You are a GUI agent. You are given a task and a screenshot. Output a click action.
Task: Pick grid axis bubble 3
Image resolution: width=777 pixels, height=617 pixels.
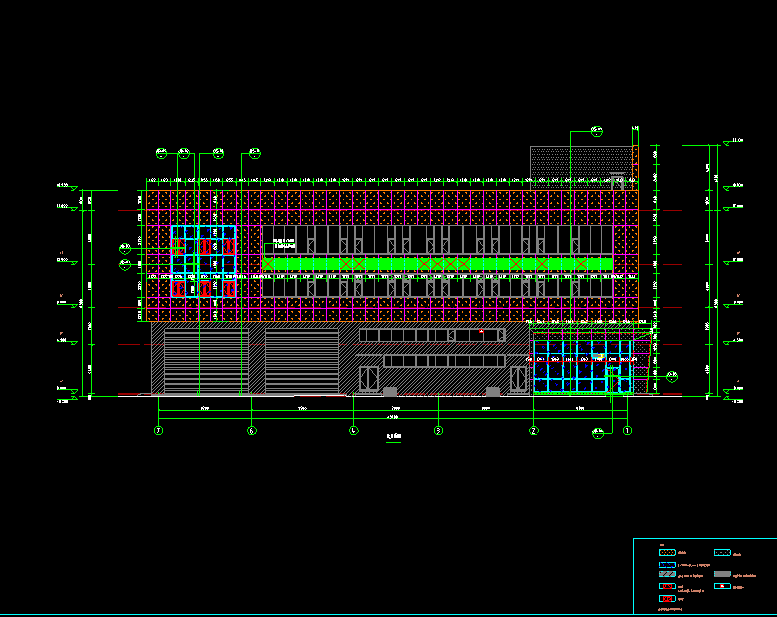(x=438, y=431)
